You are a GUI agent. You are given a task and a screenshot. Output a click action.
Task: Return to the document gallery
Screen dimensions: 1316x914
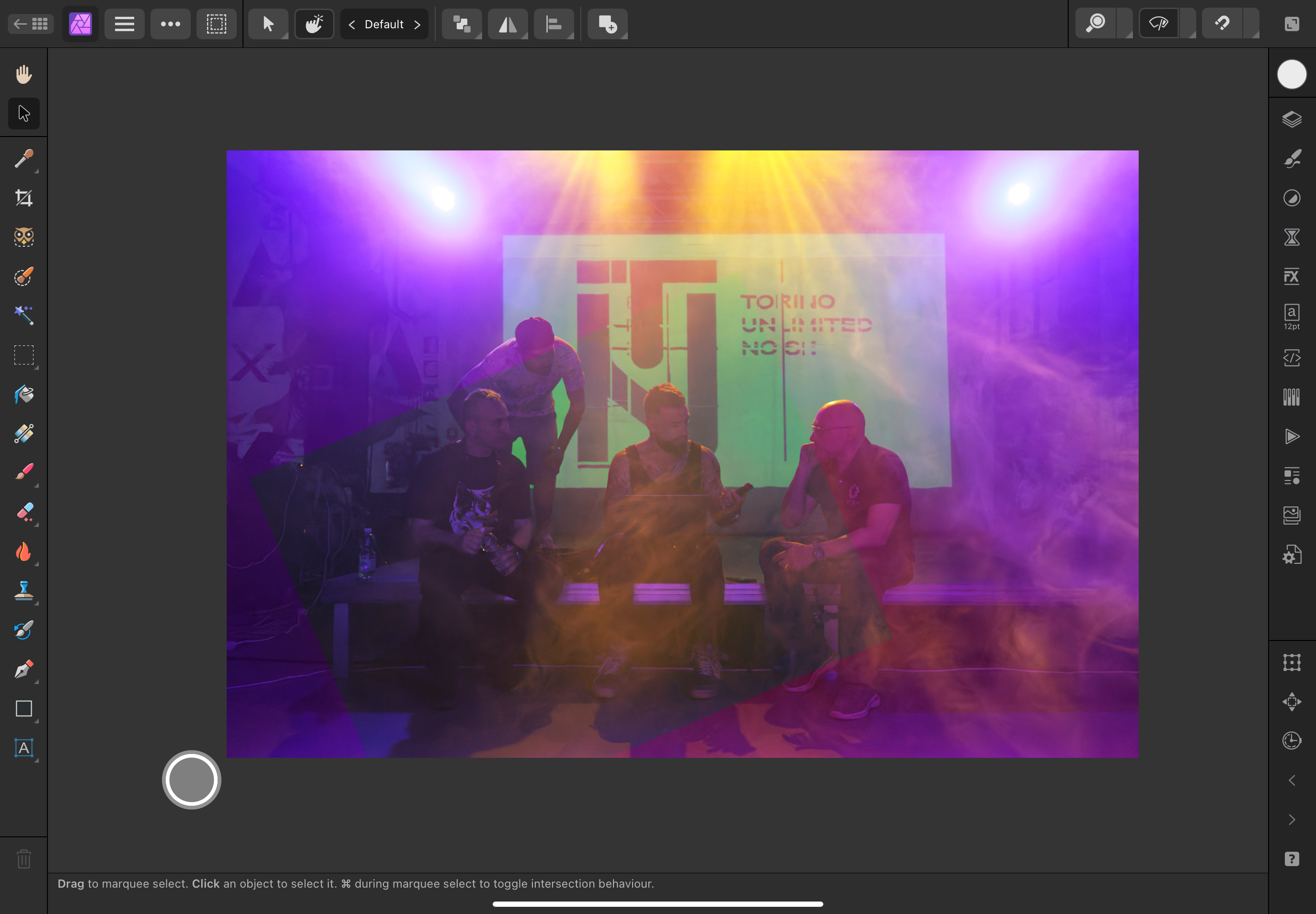tap(31, 24)
